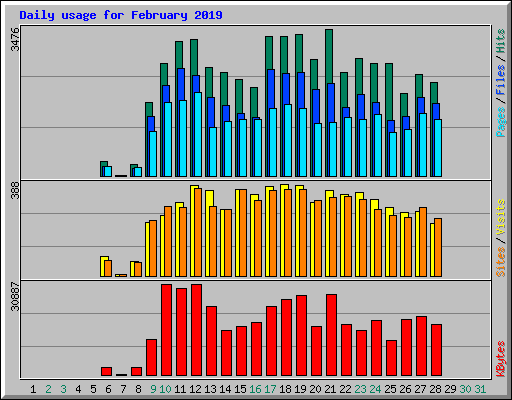Viewport: 512px width, 400px height.
Task: Click the red KBytes bar for day 12
Action: (196, 330)
